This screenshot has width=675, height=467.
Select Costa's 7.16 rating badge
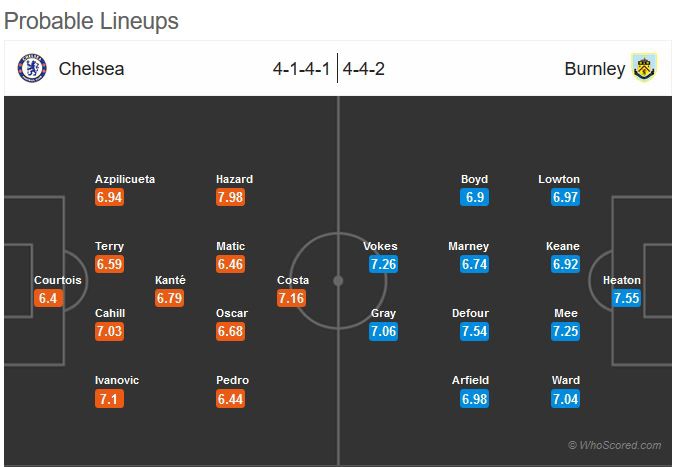point(292,298)
